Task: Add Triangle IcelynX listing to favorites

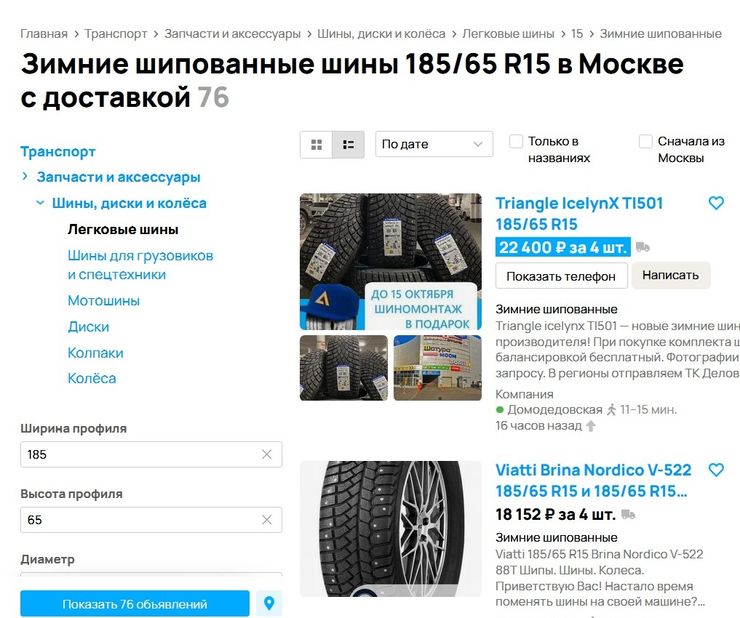Action: pos(716,203)
